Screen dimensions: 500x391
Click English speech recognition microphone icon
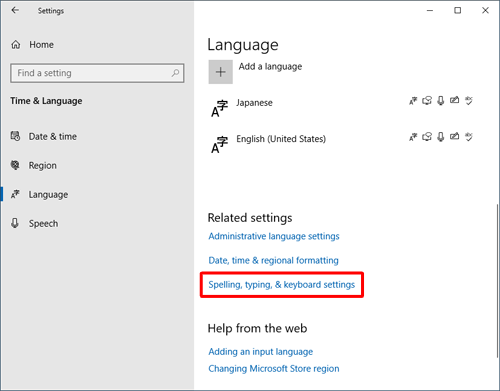click(x=441, y=137)
